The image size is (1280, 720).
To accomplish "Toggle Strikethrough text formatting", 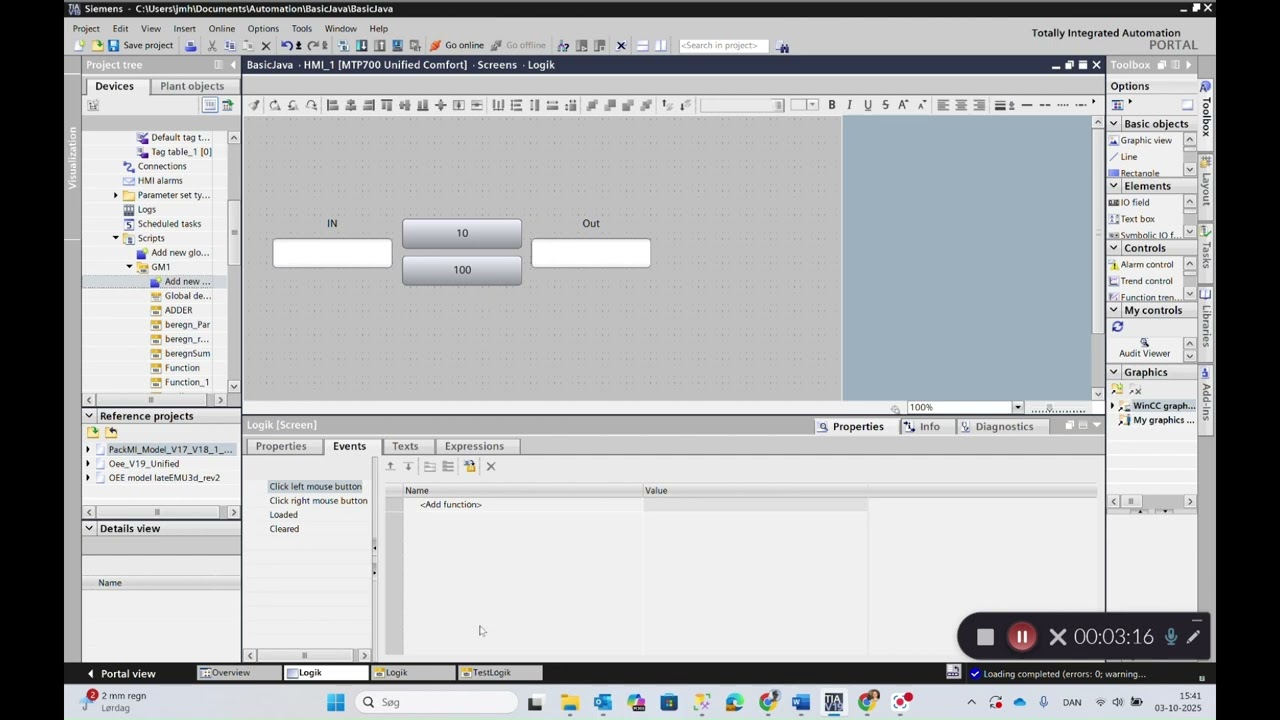I will [x=885, y=105].
